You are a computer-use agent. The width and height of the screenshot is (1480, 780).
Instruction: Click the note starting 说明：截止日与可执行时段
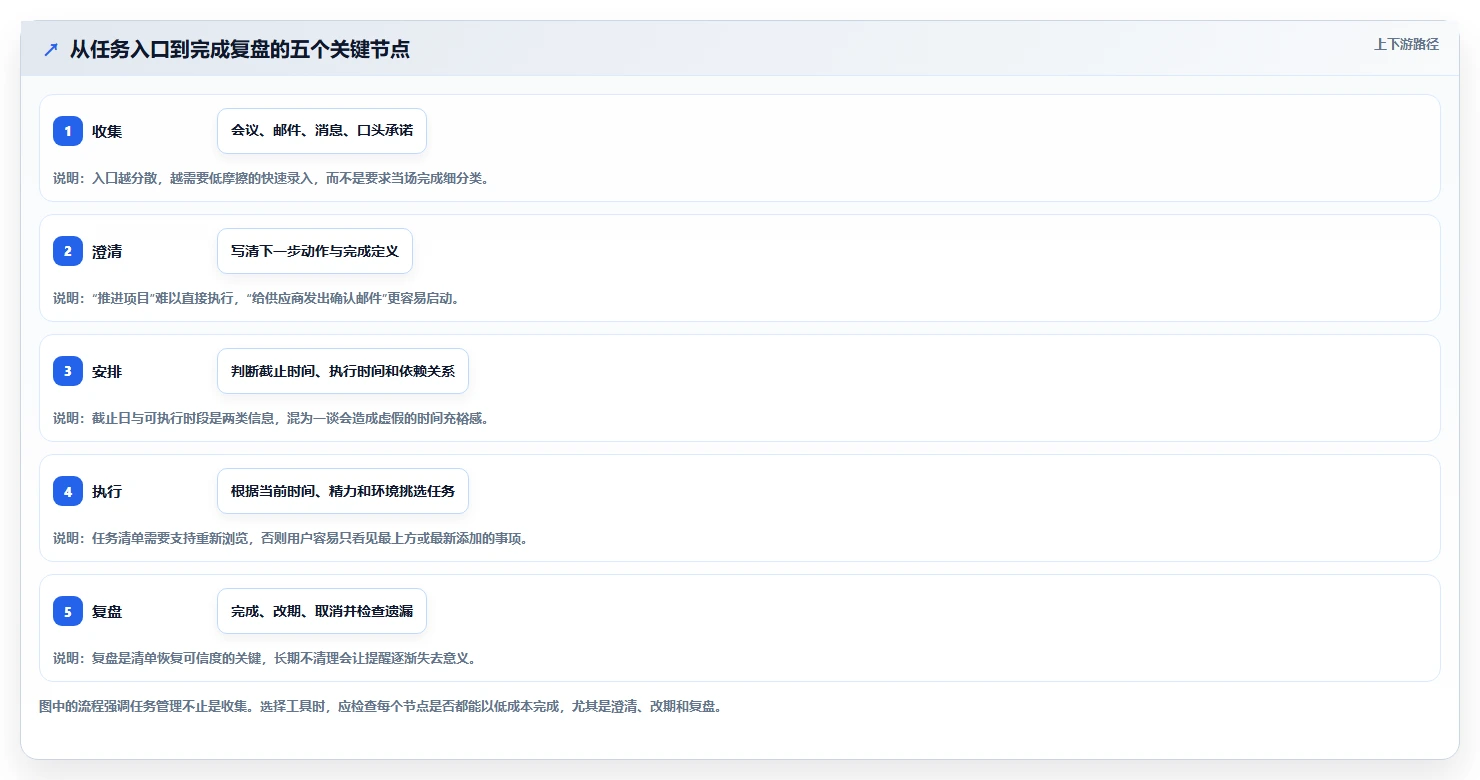tap(271, 418)
